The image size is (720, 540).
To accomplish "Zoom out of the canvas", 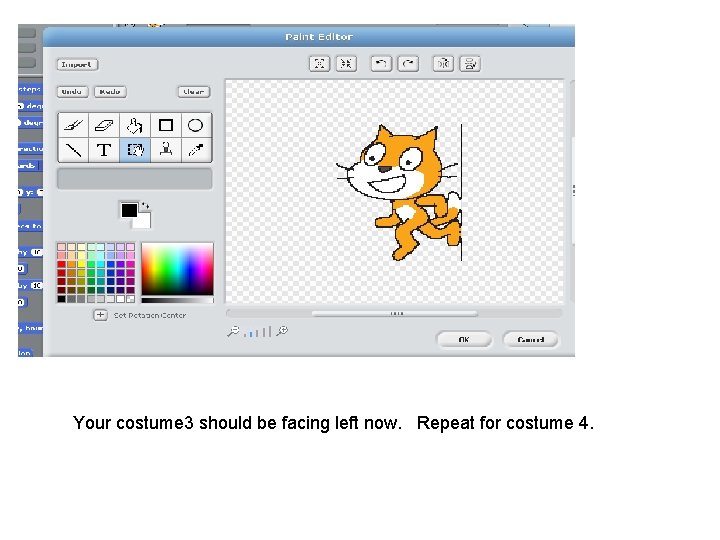I will click(x=233, y=331).
